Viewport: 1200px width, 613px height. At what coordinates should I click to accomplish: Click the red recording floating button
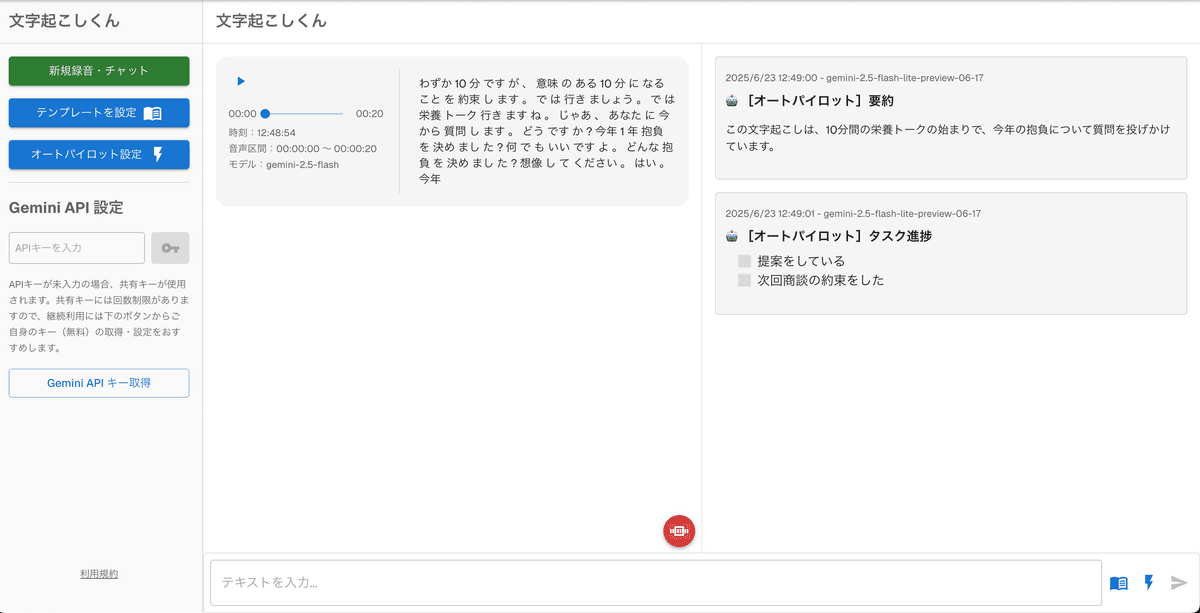(x=679, y=531)
